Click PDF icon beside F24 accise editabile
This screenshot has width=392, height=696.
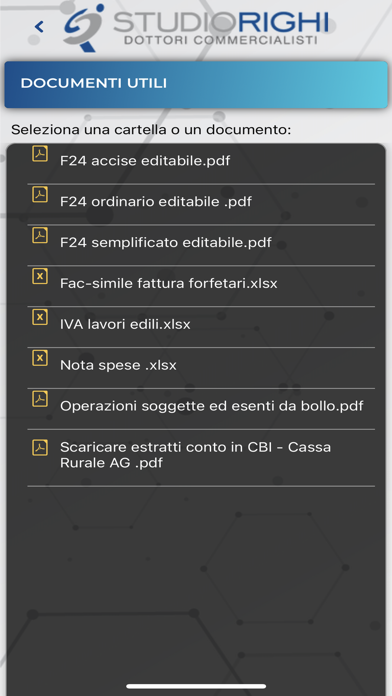(x=40, y=154)
